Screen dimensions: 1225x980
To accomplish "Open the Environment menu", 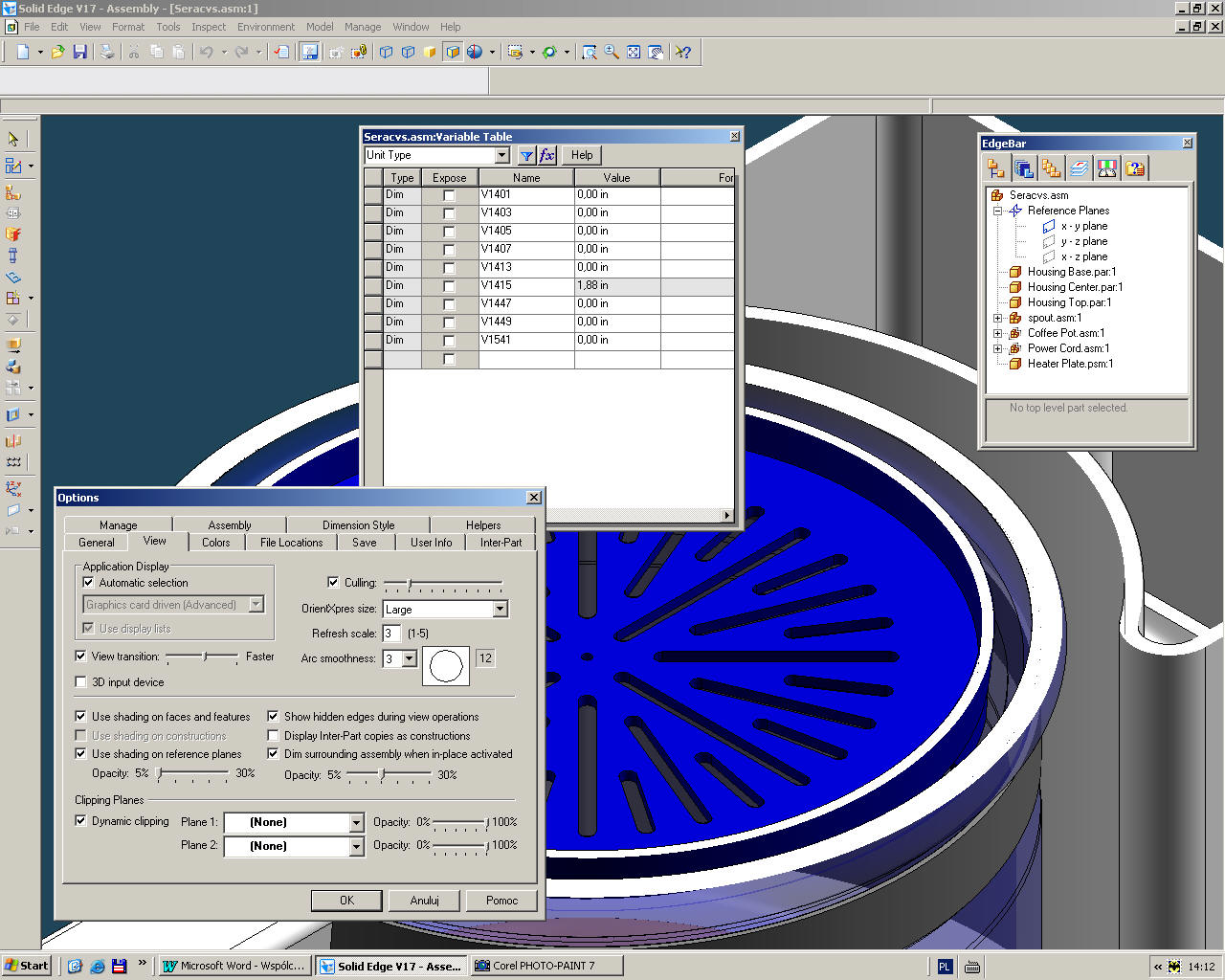I will click(x=266, y=27).
